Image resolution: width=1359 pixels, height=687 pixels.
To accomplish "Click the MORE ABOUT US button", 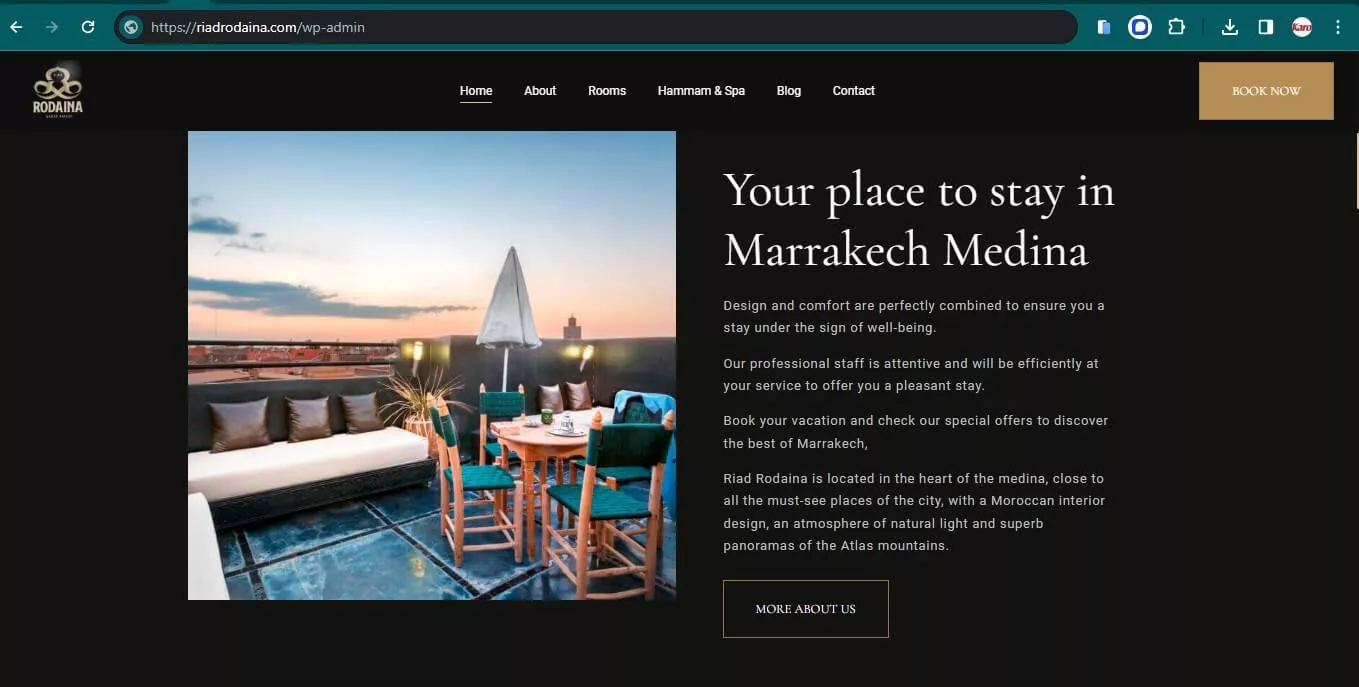I will pyautogui.click(x=806, y=609).
